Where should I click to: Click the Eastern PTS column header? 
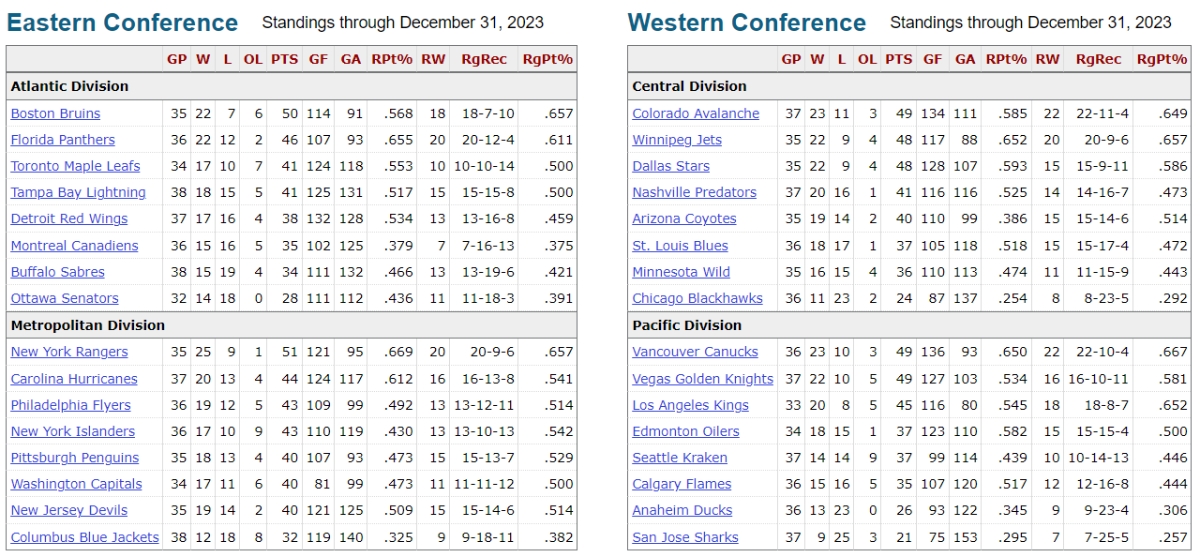pos(284,59)
